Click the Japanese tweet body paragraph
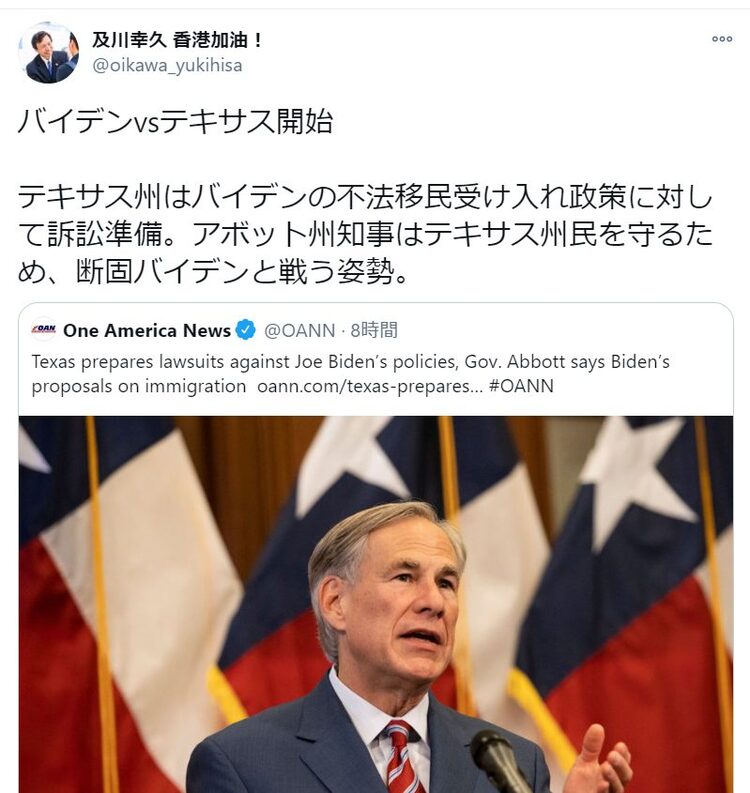Viewport: 750px width, 793px height. click(x=365, y=234)
